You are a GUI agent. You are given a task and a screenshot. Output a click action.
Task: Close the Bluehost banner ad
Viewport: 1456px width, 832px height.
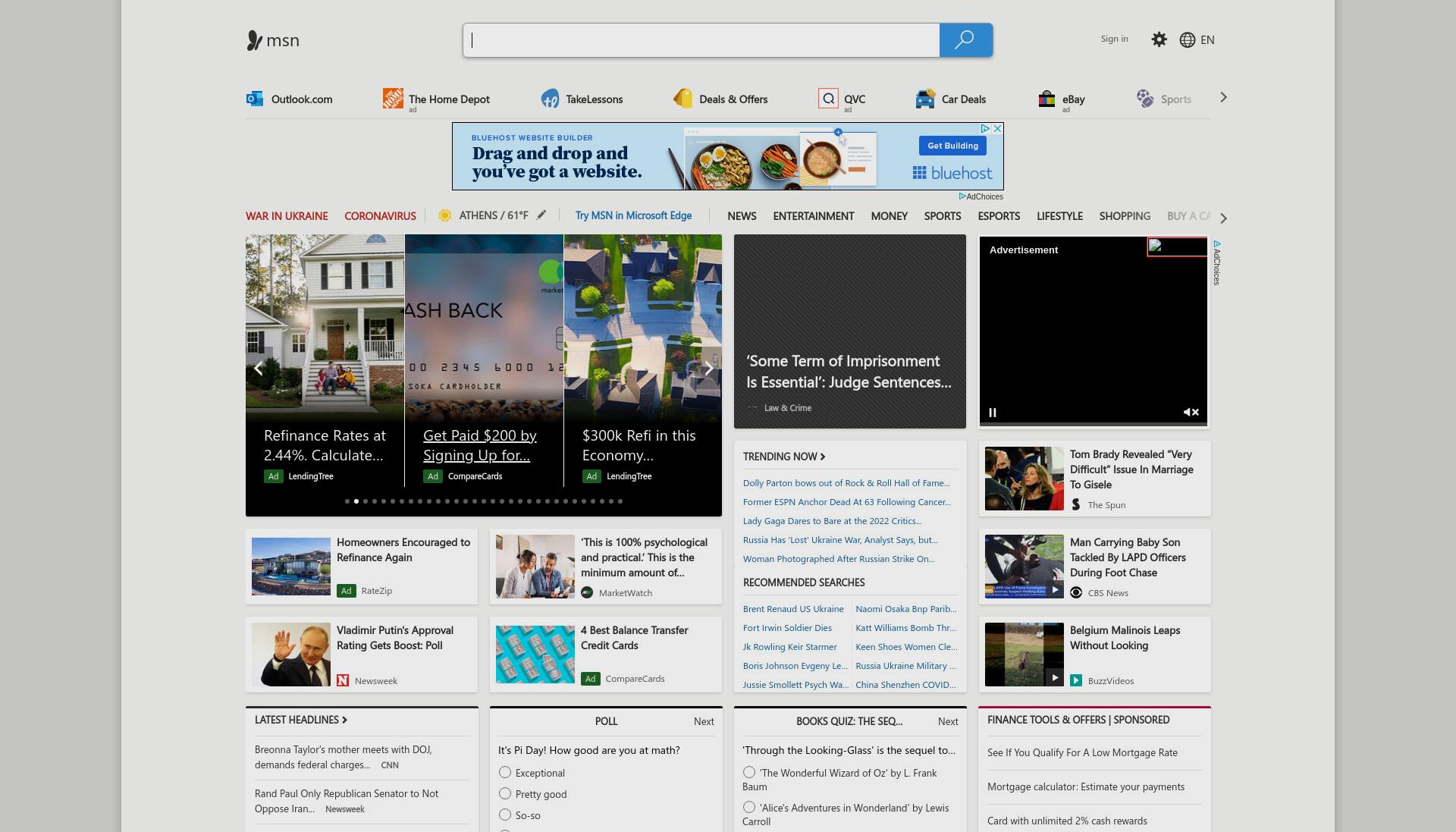[x=997, y=129]
